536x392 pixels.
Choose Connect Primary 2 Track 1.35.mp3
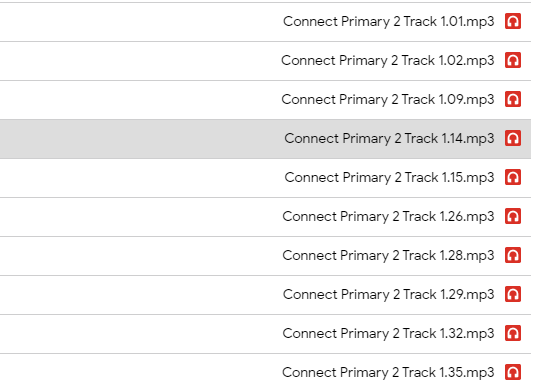pyautogui.click(x=388, y=373)
